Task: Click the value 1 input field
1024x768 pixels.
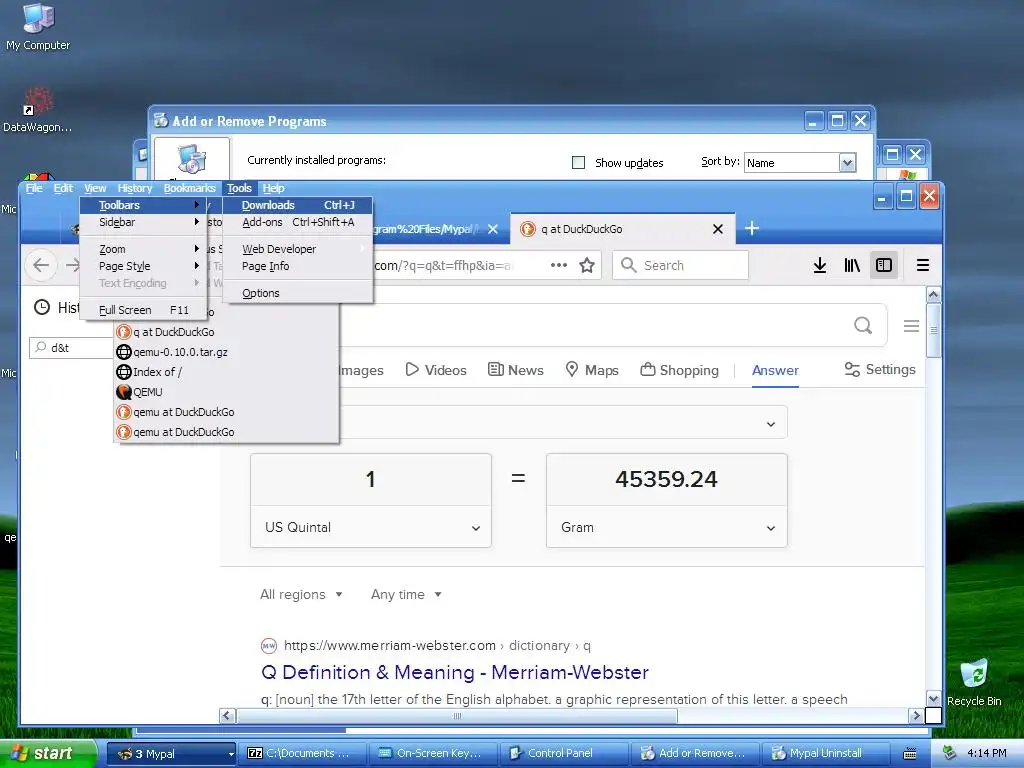Action: point(371,479)
